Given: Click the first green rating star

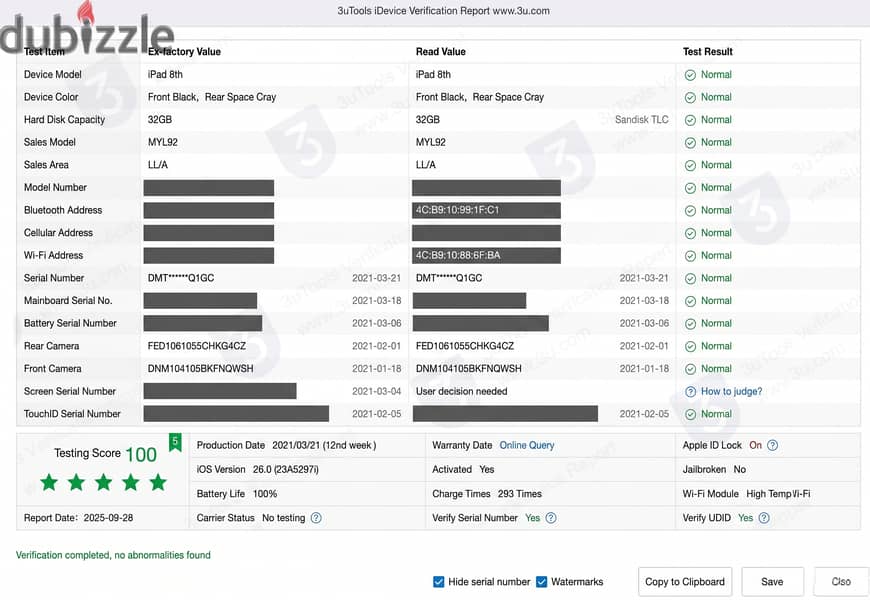Looking at the screenshot, I should 49,482.
